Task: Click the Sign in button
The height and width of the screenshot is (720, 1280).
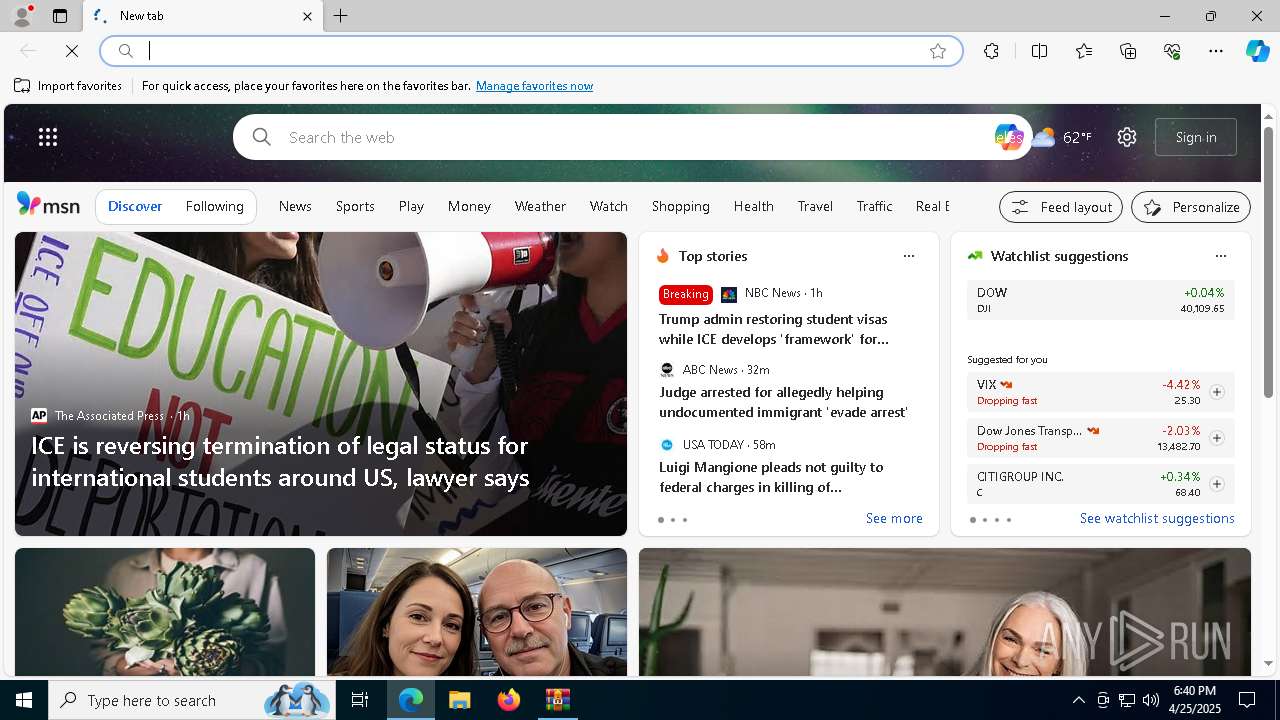Action: (1196, 137)
